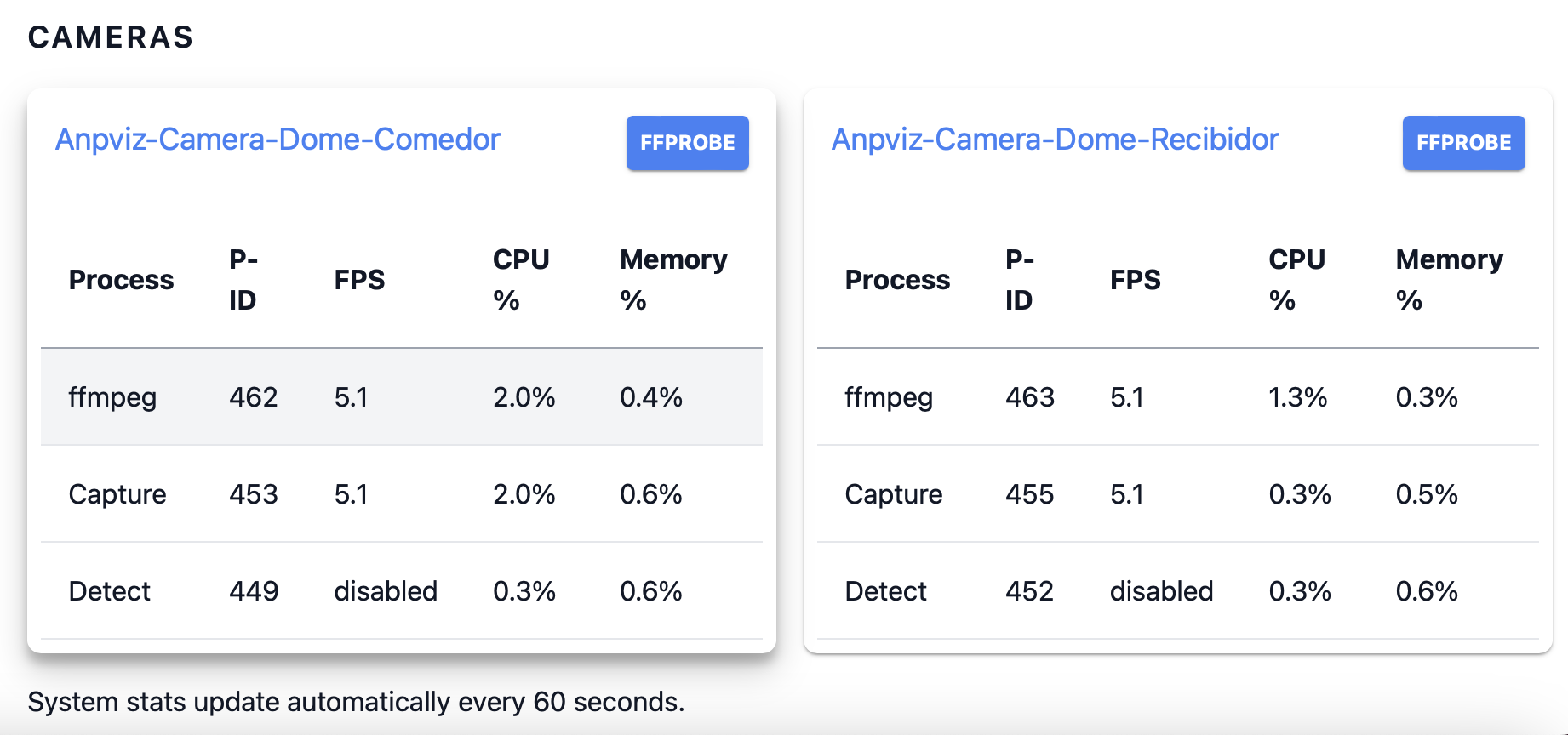Viewport: 1568px width, 735px height.
Task: Click FFPROBE button for the Recibidor camera
Action: [1463, 143]
